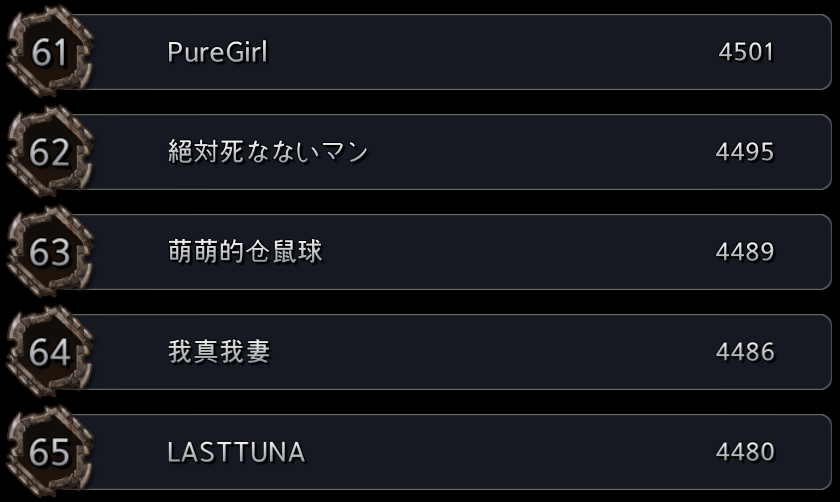Select the PureGirl player name
The height and width of the screenshot is (502, 840).
(218, 52)
